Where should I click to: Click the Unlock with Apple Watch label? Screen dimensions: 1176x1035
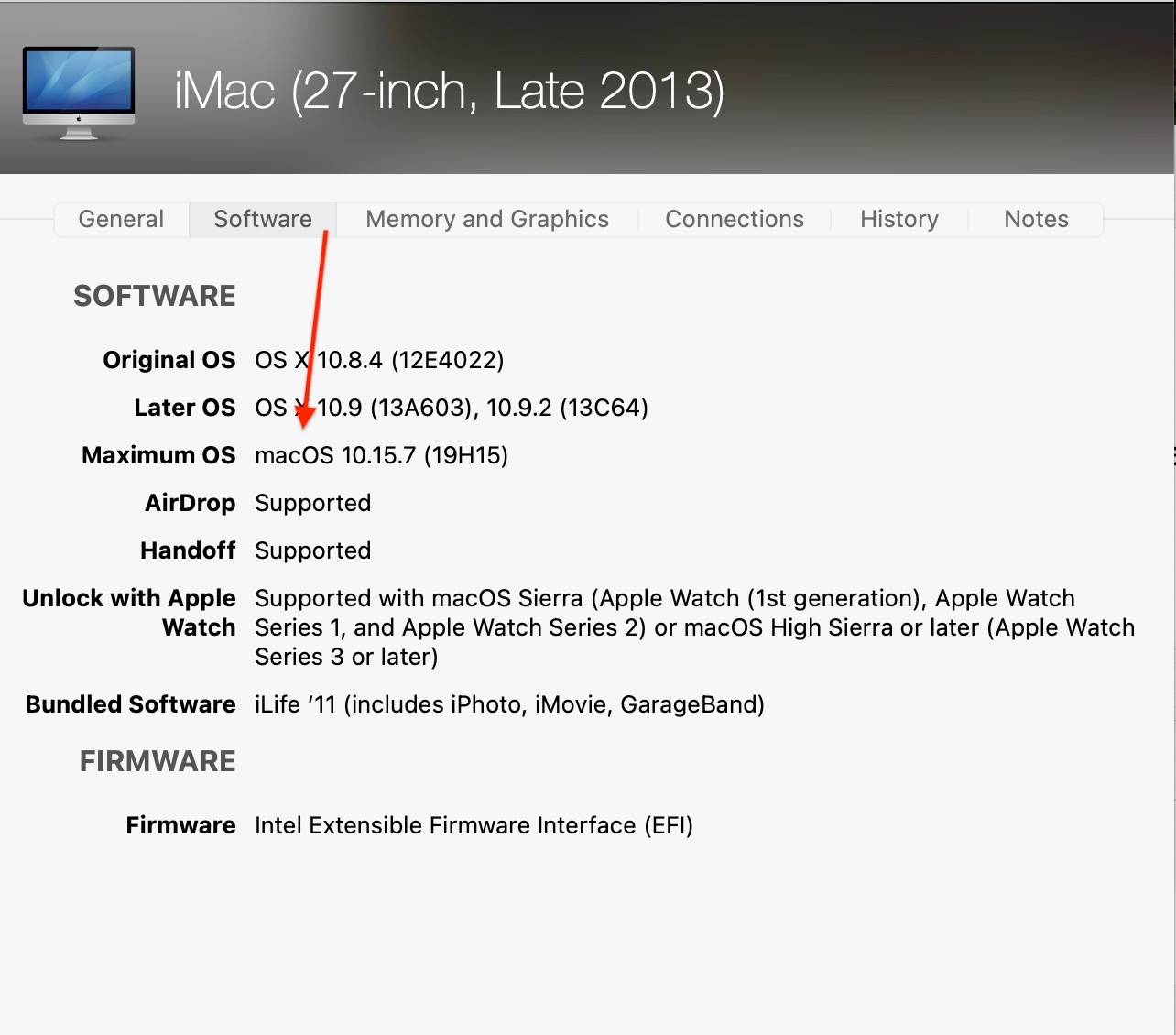[129, 613]
